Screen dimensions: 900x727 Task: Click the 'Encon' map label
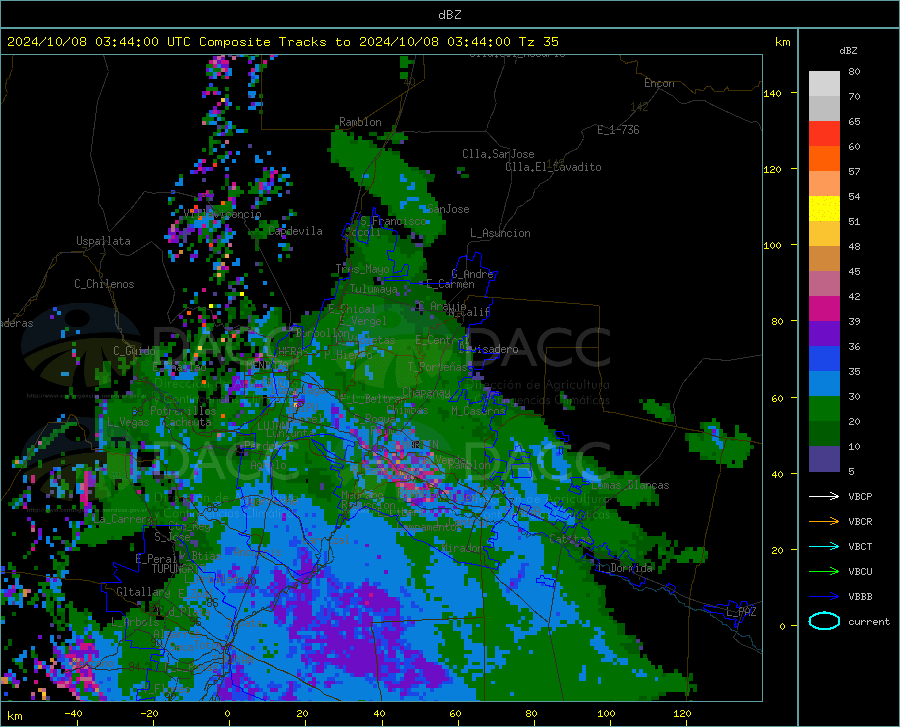[659, 83]
